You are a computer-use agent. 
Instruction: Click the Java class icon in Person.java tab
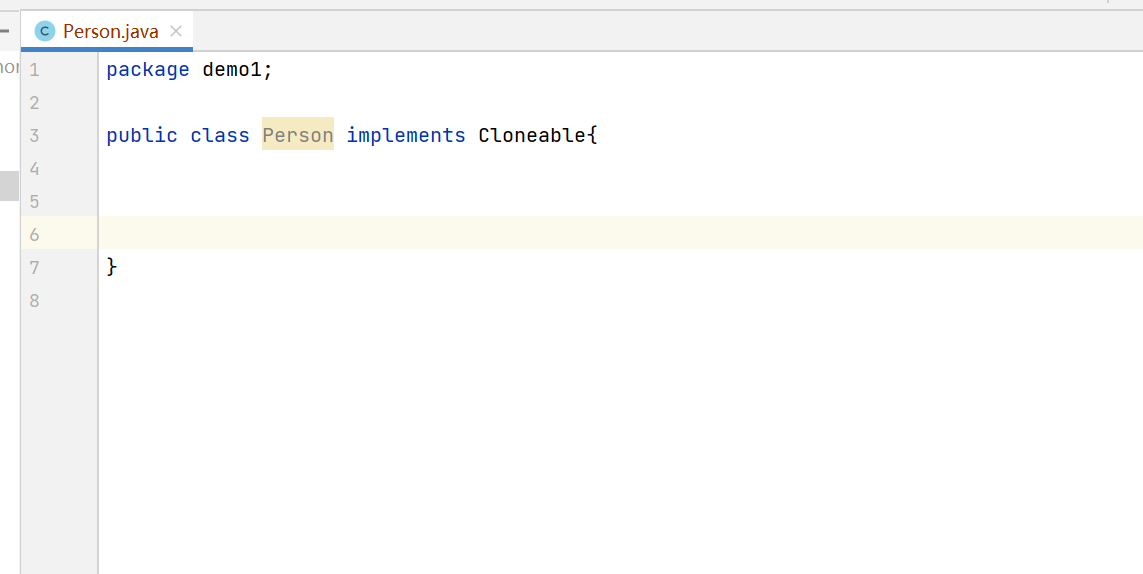(x=45, y=31)
